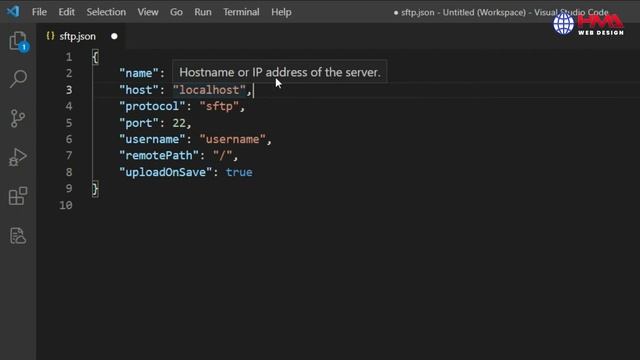Open the Search view icon

click(x=18, y=79)
